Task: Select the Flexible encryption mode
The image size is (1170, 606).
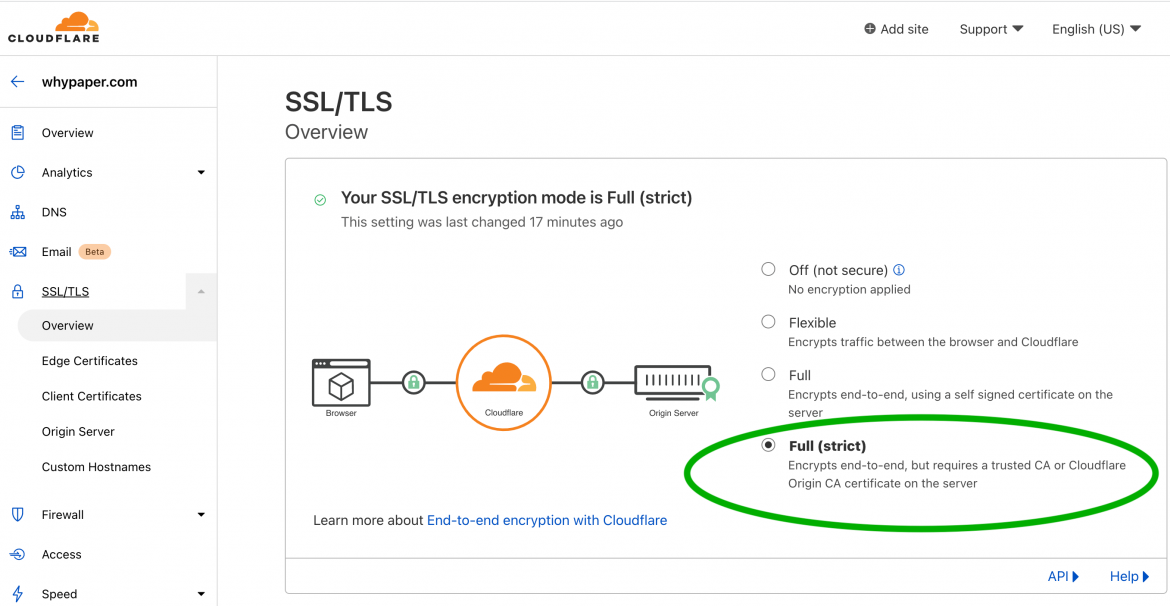Action: 768,321
